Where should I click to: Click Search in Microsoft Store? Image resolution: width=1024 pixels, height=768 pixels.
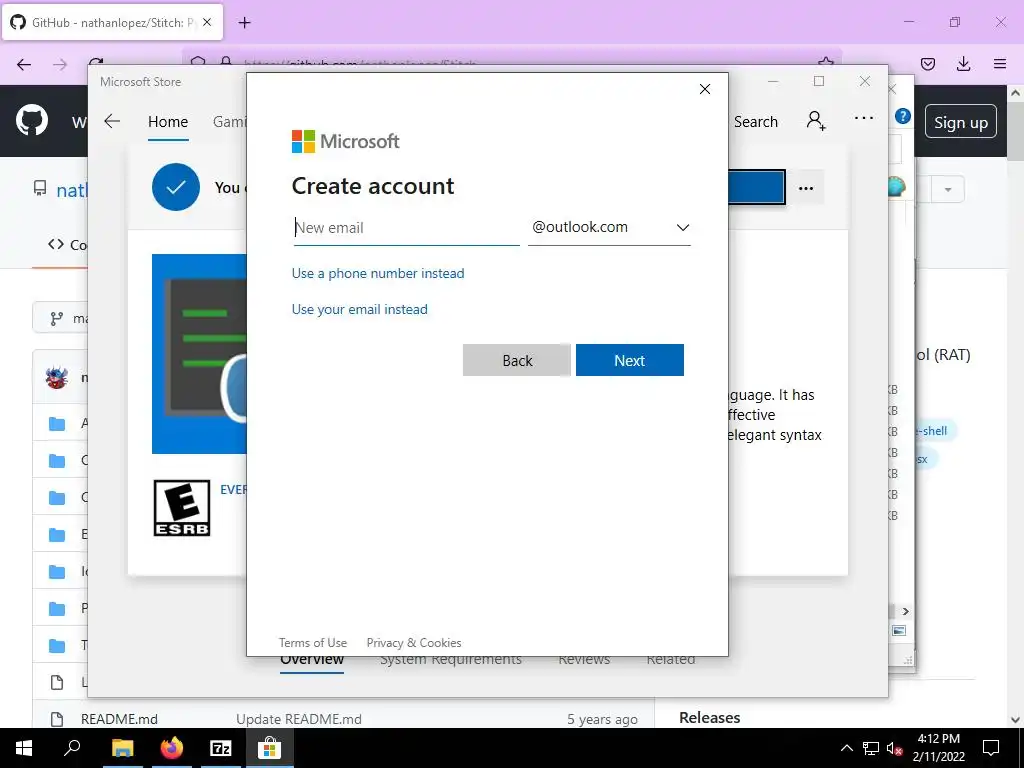[756, 121]
